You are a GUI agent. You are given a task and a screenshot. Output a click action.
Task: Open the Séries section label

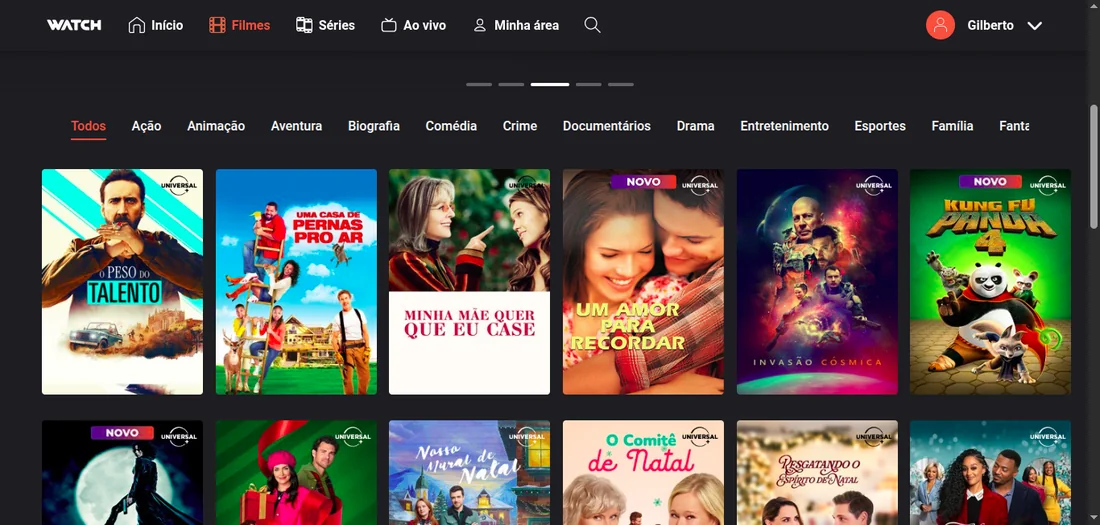(x=337, y=25)
